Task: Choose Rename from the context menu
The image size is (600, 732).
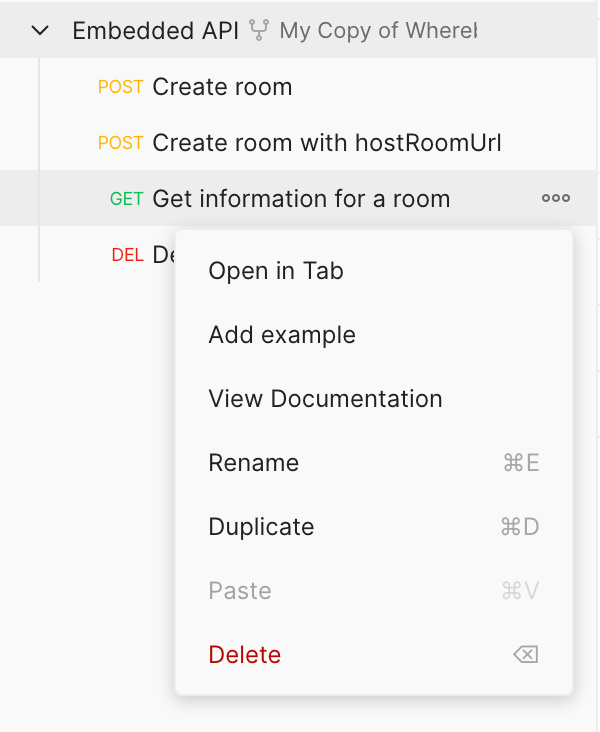Action: pos(374,463)
